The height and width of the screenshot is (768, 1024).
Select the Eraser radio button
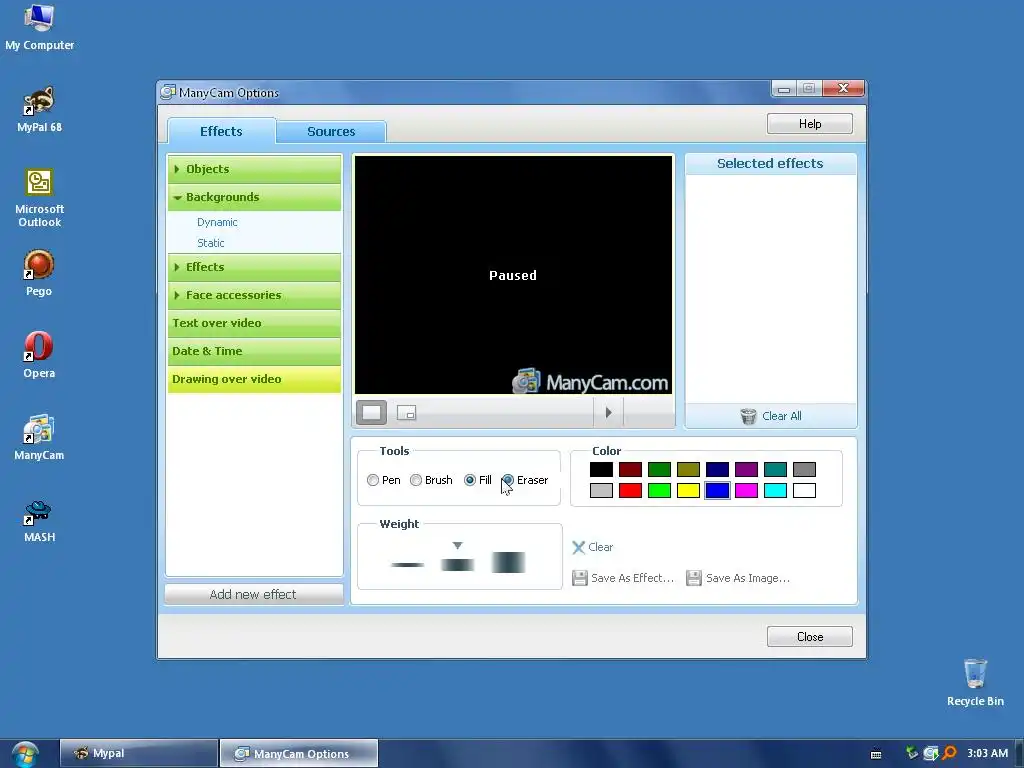(507, 480)
